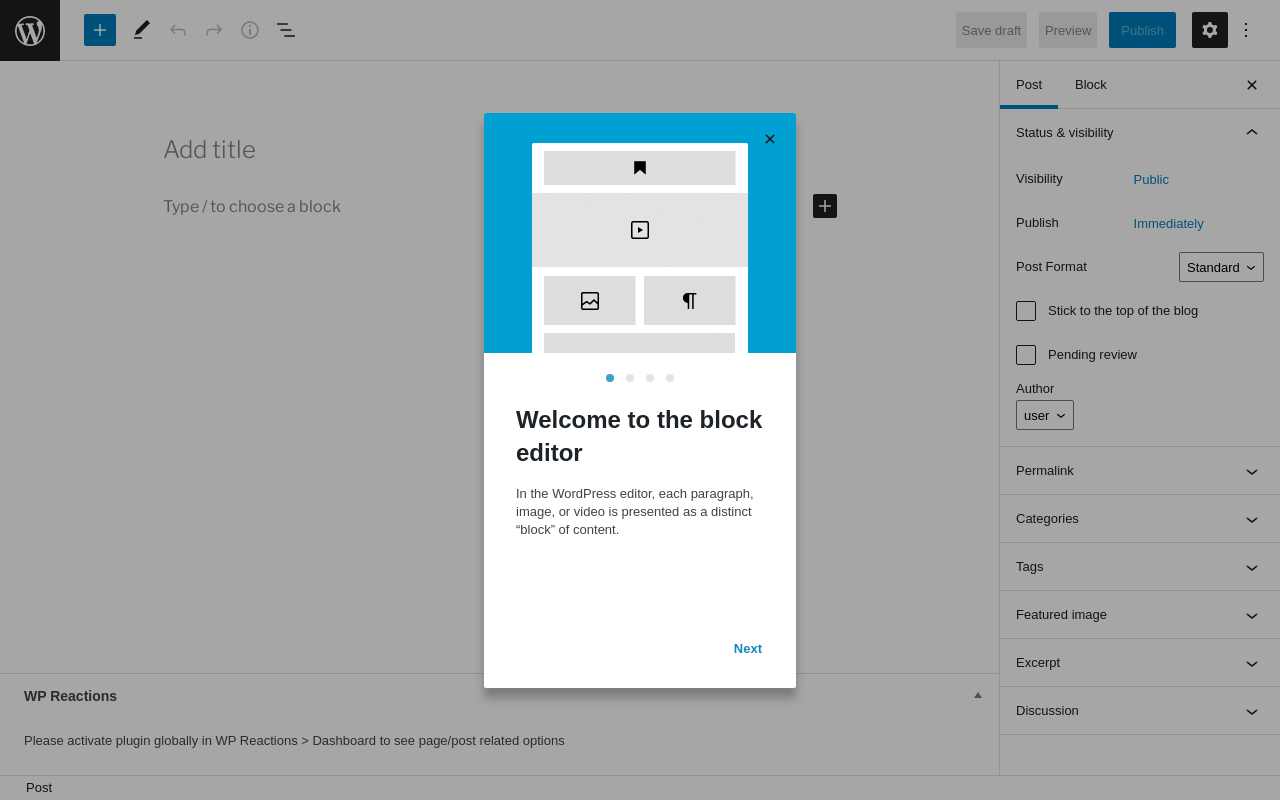Viewport: 1280px width, 800px height.
Task: Expand the Featured image panel
Action: tap(1139, 615)
